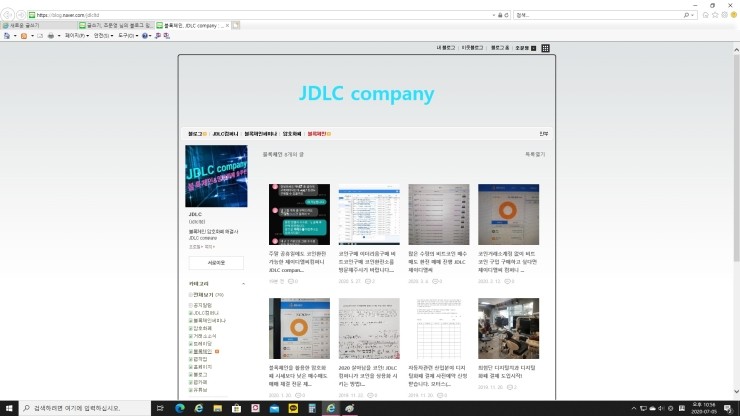Click the refresh icon in address bar
Screen dimensions: 740x416
pyautogui.click(x=506, y=15)
